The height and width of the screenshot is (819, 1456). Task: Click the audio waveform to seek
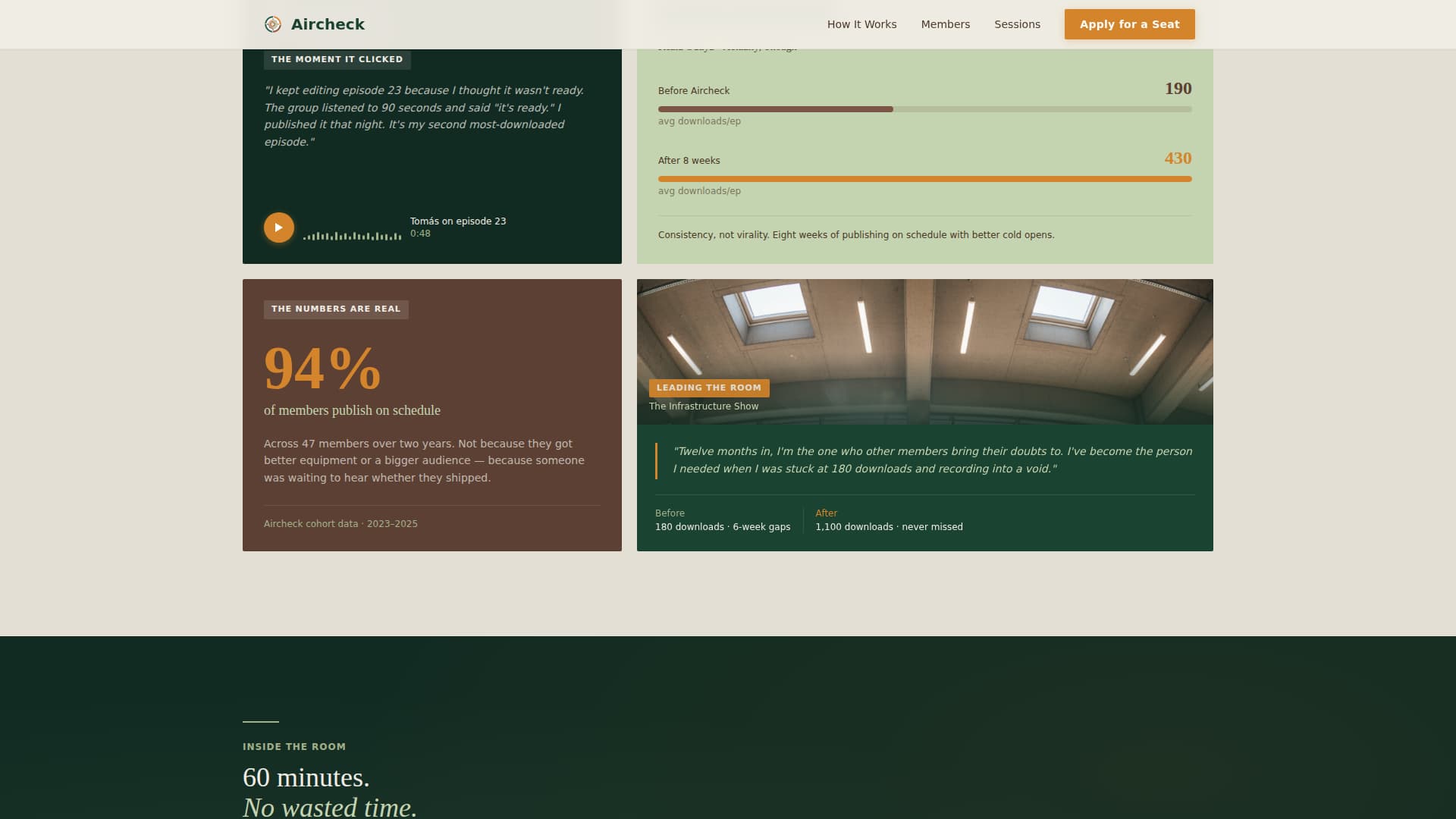click(353, 235)
